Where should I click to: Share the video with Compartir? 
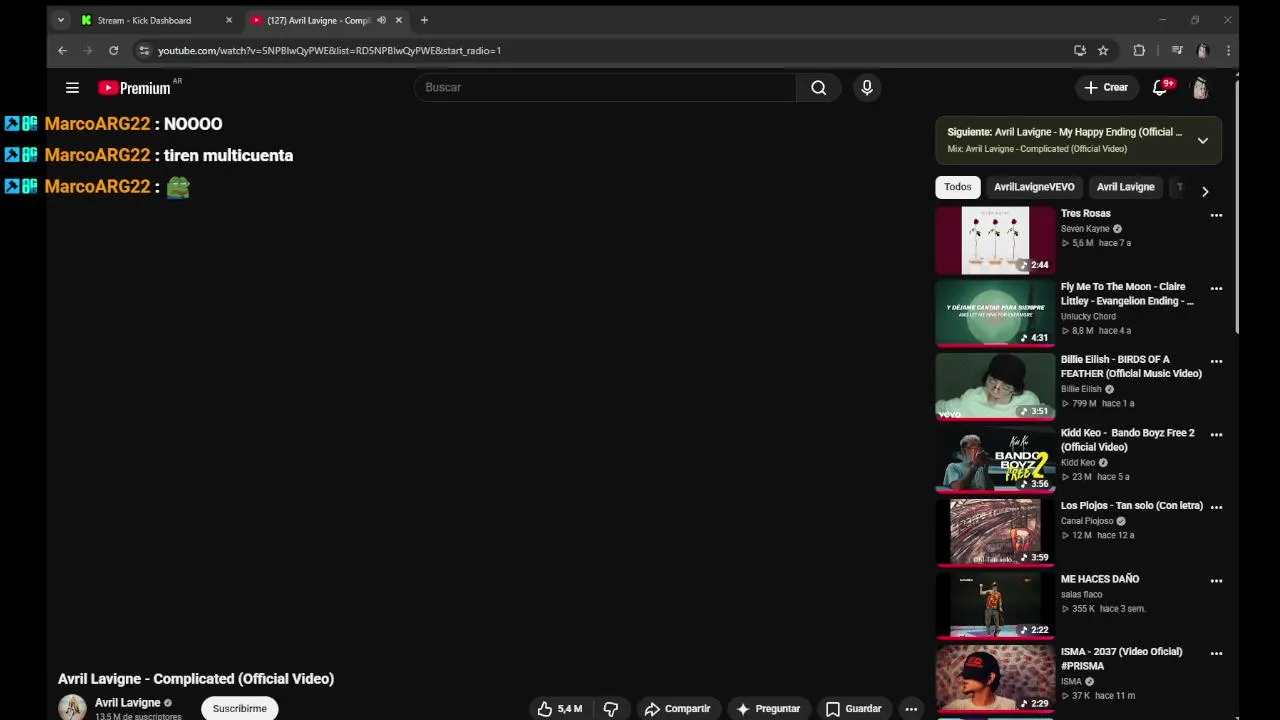pyautogui.click(x=677, y=708)
